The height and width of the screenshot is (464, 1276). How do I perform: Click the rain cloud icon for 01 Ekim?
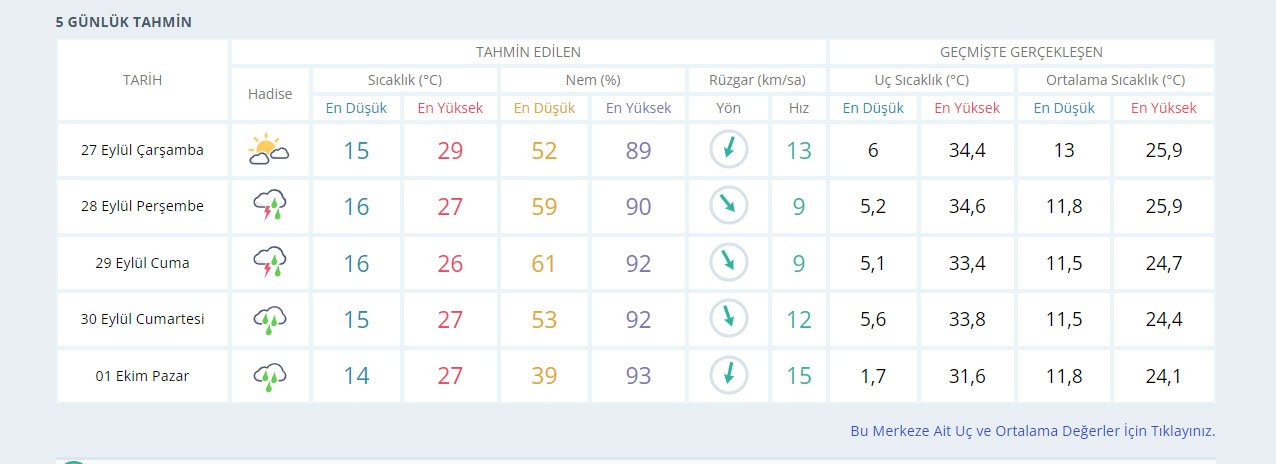[269, 376]
